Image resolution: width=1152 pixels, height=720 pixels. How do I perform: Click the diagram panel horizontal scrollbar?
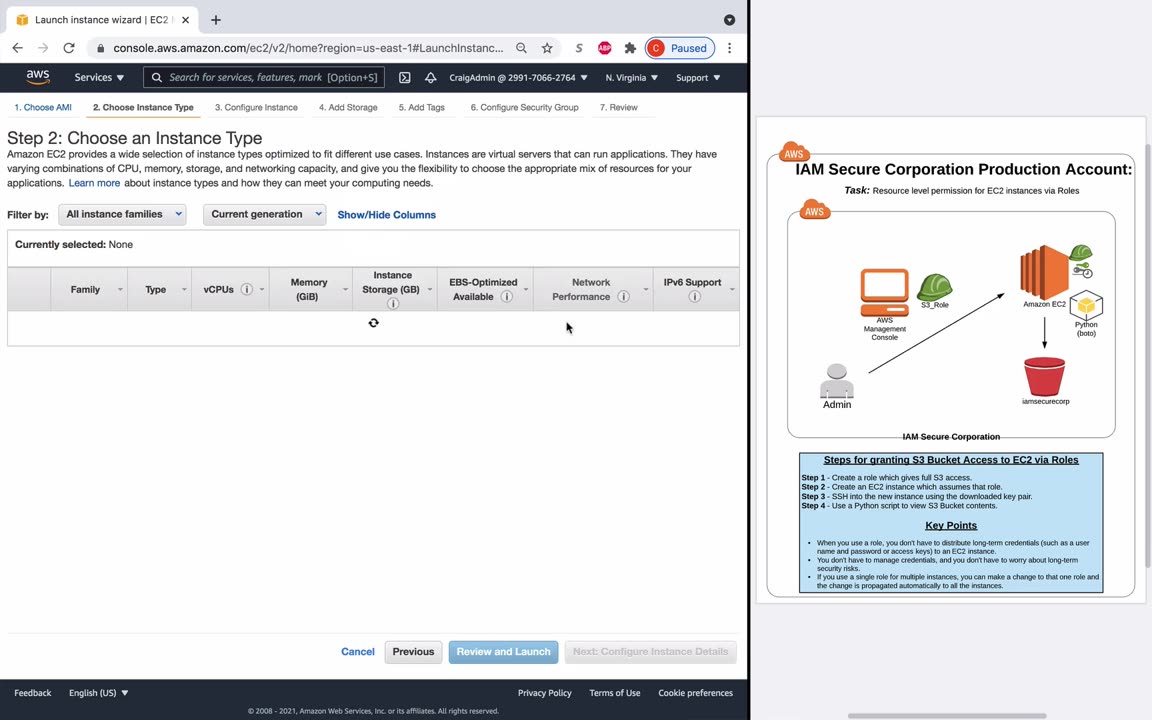pyautogui.click(x=947, y=716)
